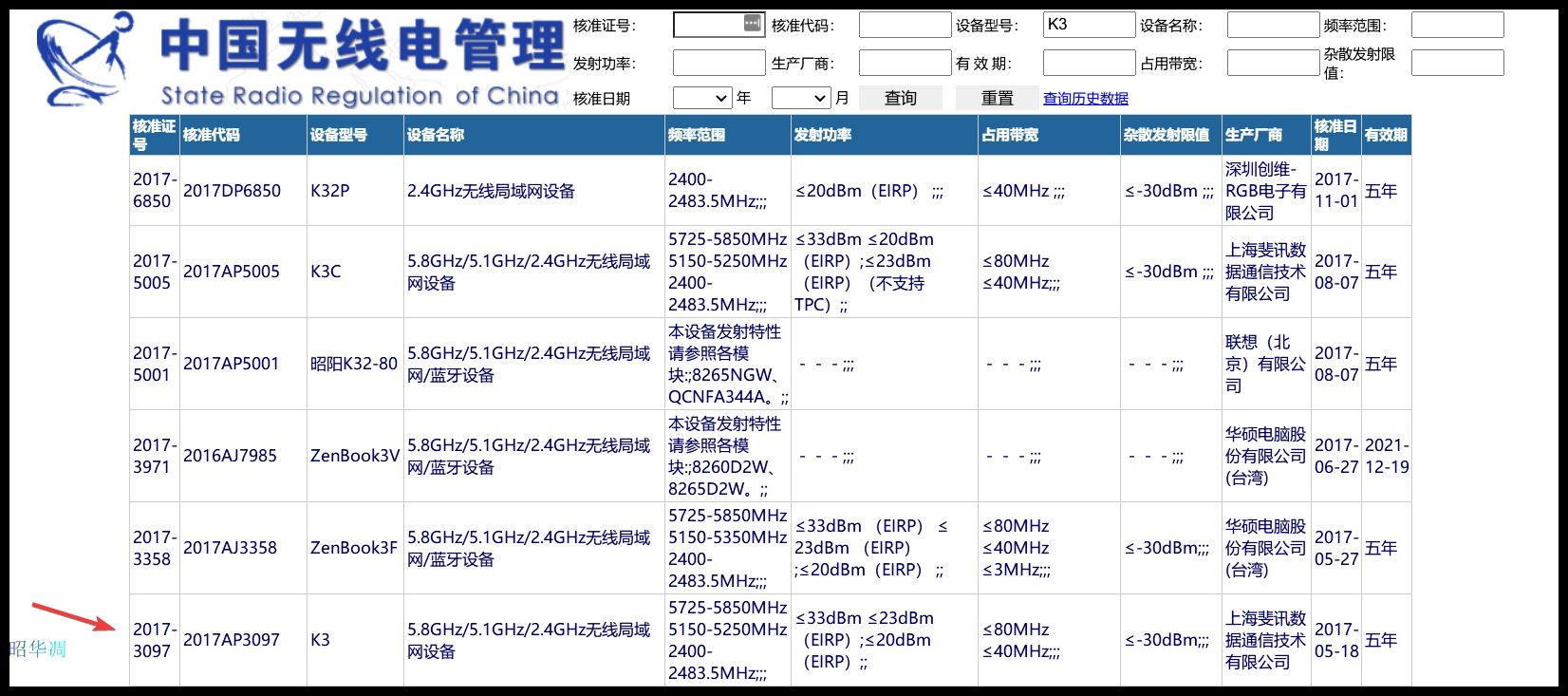Click the 占用带宽 column header
The image size is (1568, 696).
point(1049,135)
